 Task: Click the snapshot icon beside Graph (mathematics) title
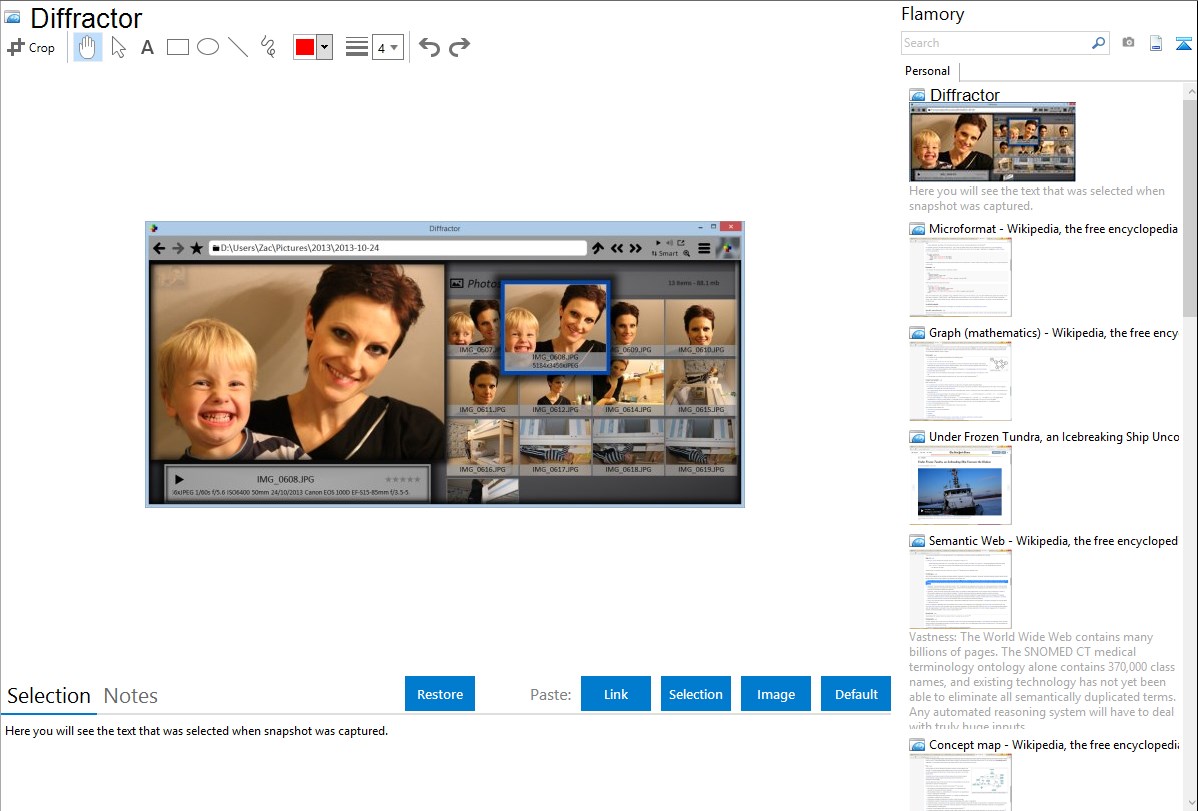[x=917, y=333]
